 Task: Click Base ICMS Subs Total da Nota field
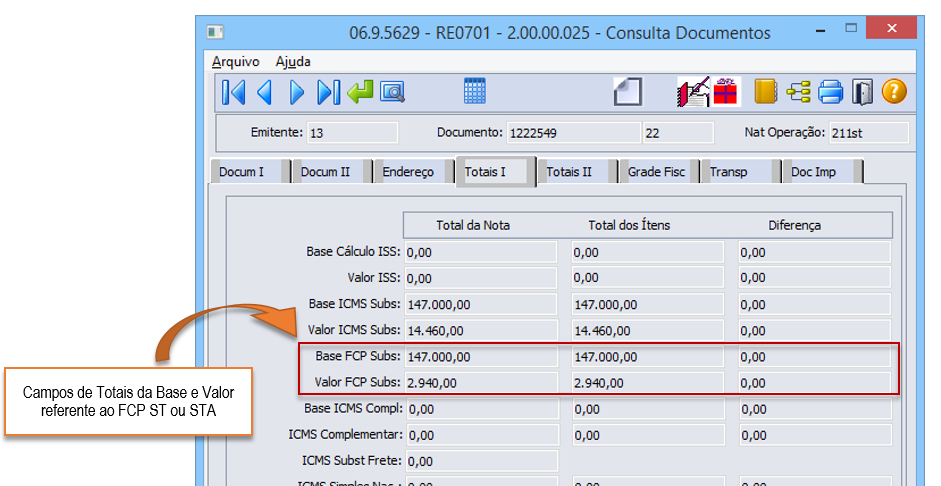481,304
